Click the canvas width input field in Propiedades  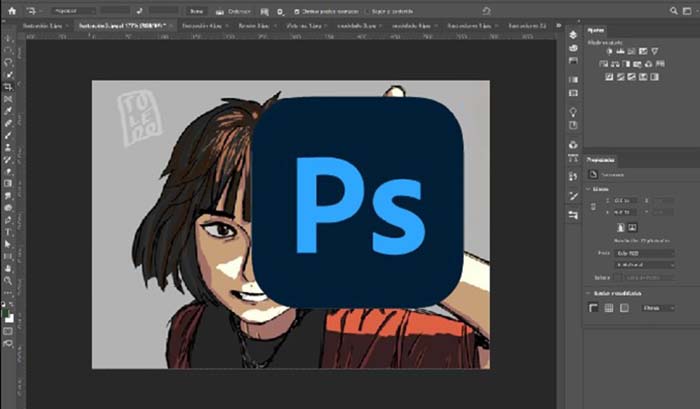coord(623,200)
